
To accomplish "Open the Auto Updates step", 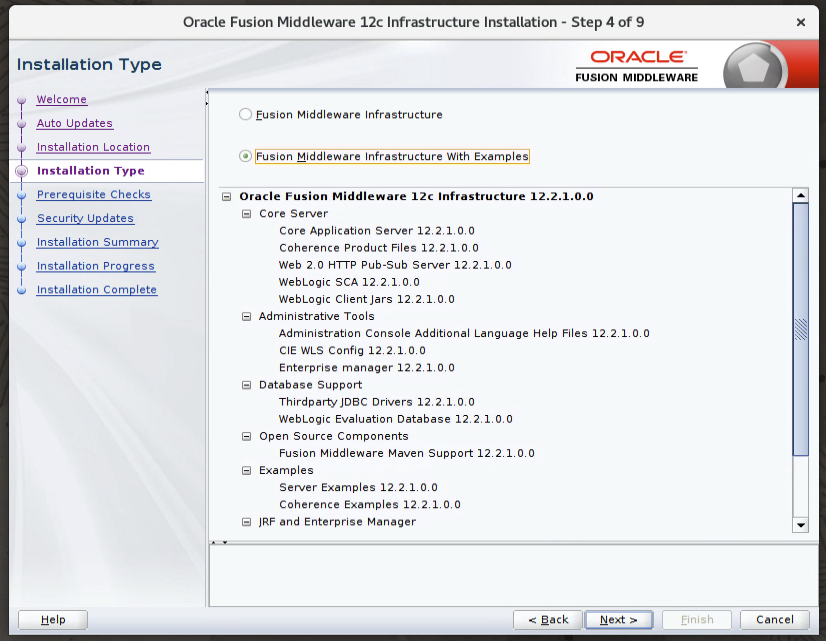I will click(75, 123).
